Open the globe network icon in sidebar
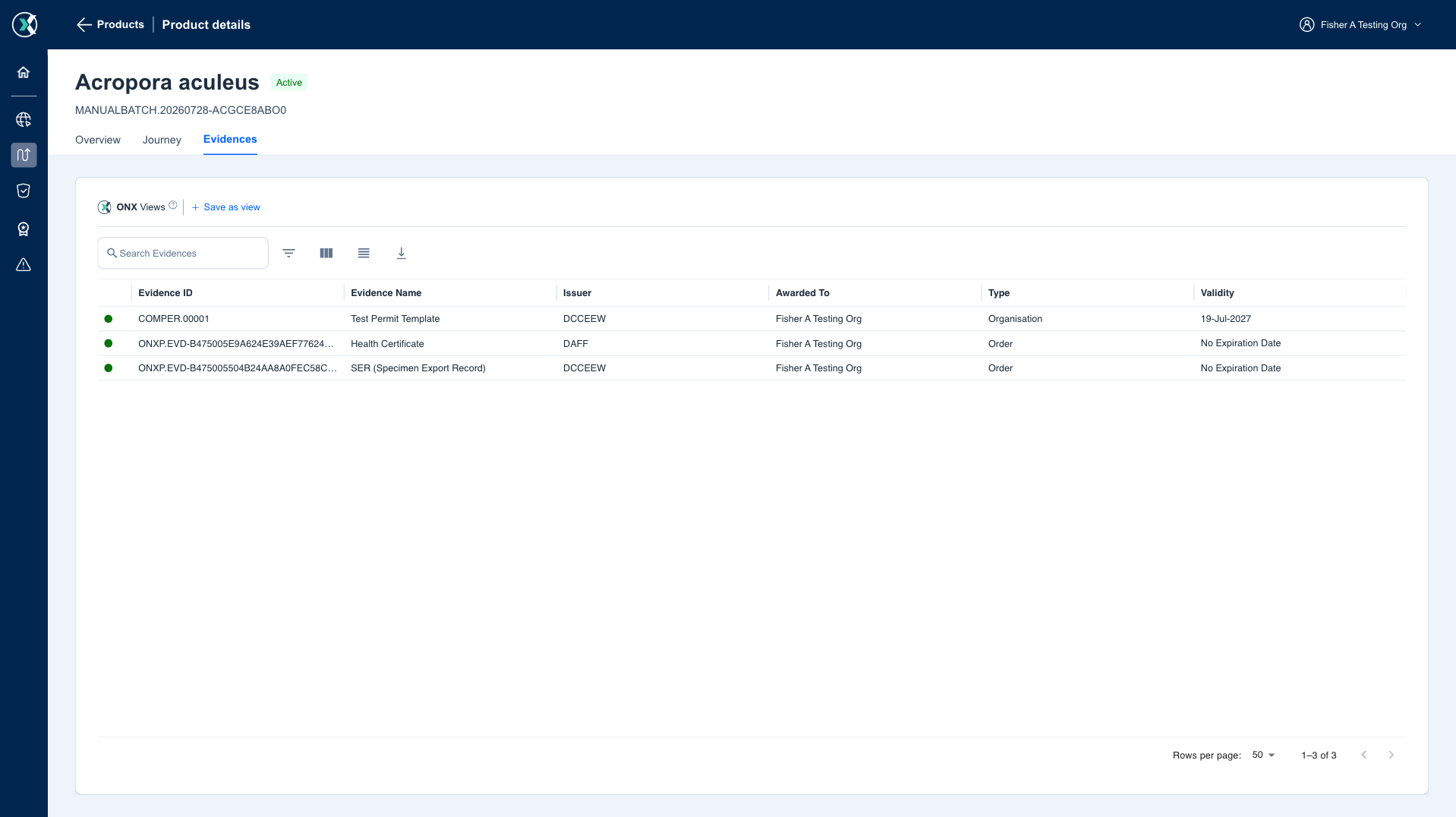This screenshot has height=817, width=1456. point(24,120)
